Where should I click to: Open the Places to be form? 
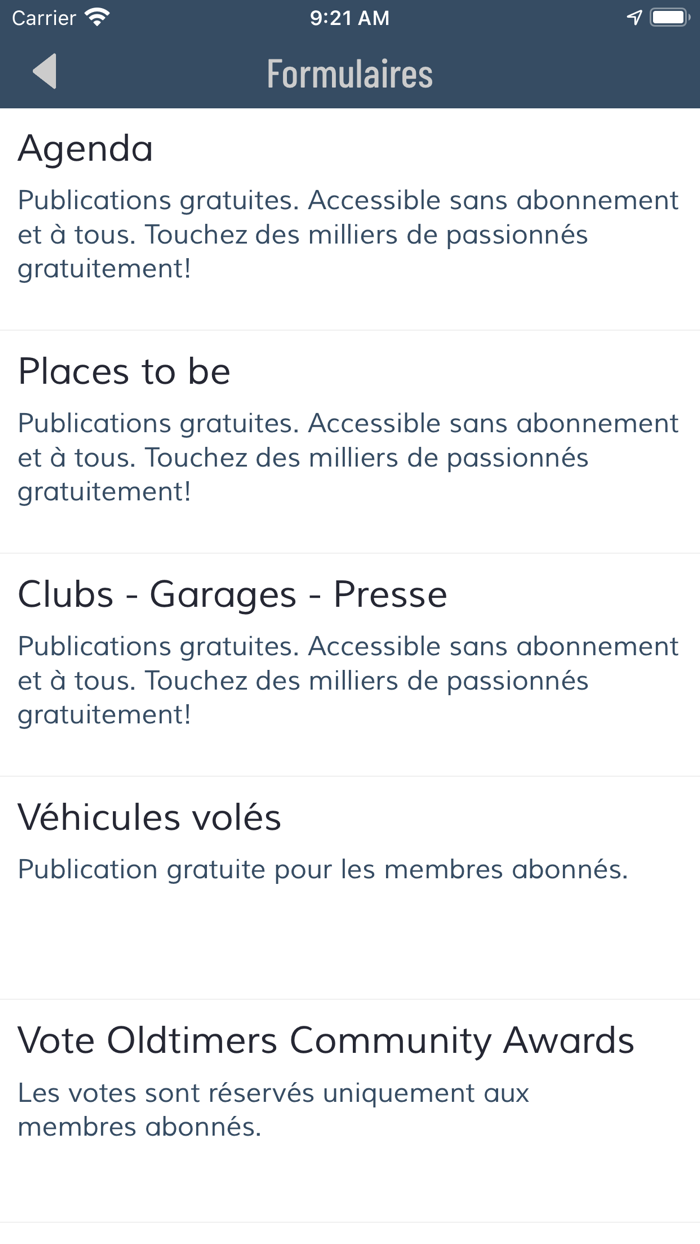pyautogui.click(x=124, y=372)
